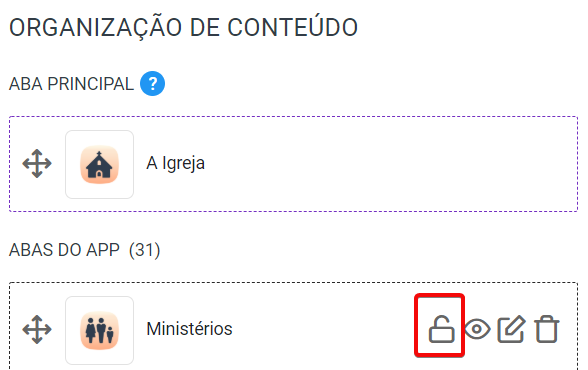Select the A Igreja tab label
This screenshot has height=370, width=588.
coord(176,163)
